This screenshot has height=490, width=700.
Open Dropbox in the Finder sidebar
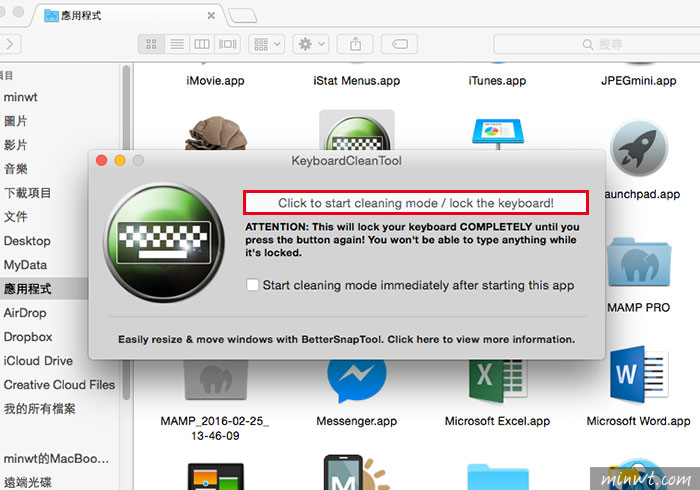pos(28,337)
